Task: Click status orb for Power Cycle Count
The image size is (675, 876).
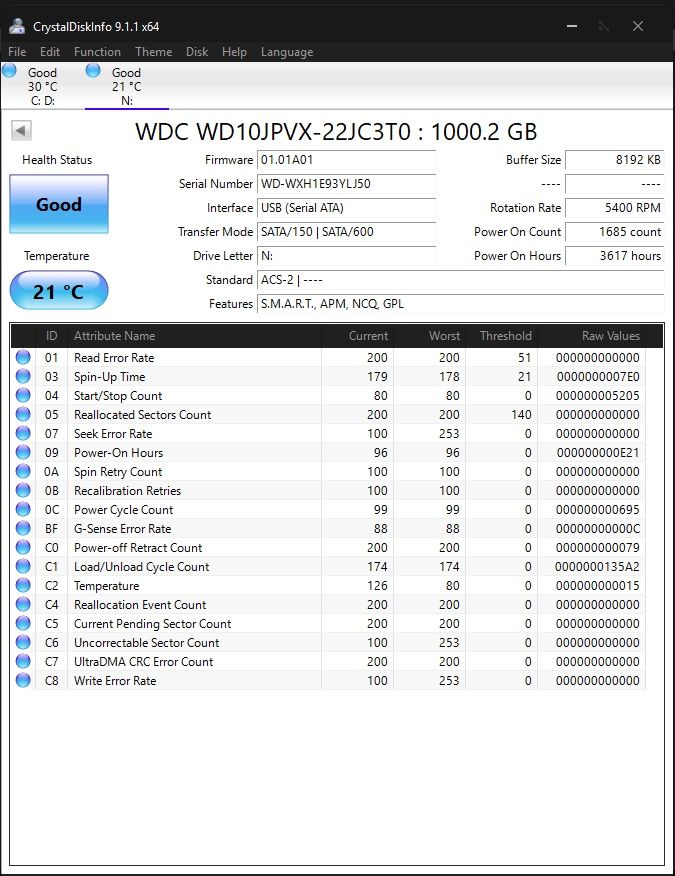Action: coord(23,509)
